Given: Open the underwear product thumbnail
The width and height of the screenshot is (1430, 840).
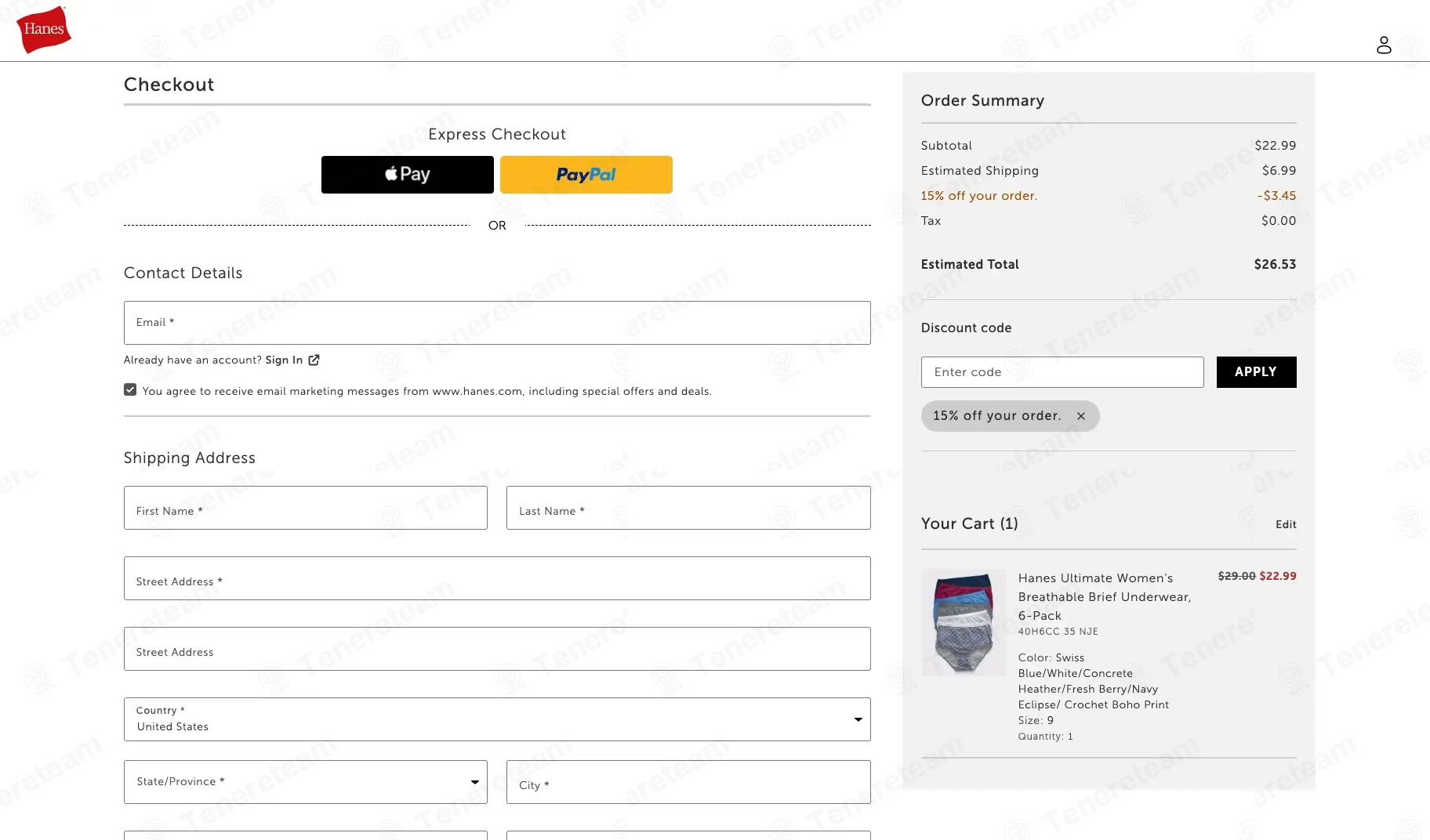Looking at the screenshot, I should 964,623.
